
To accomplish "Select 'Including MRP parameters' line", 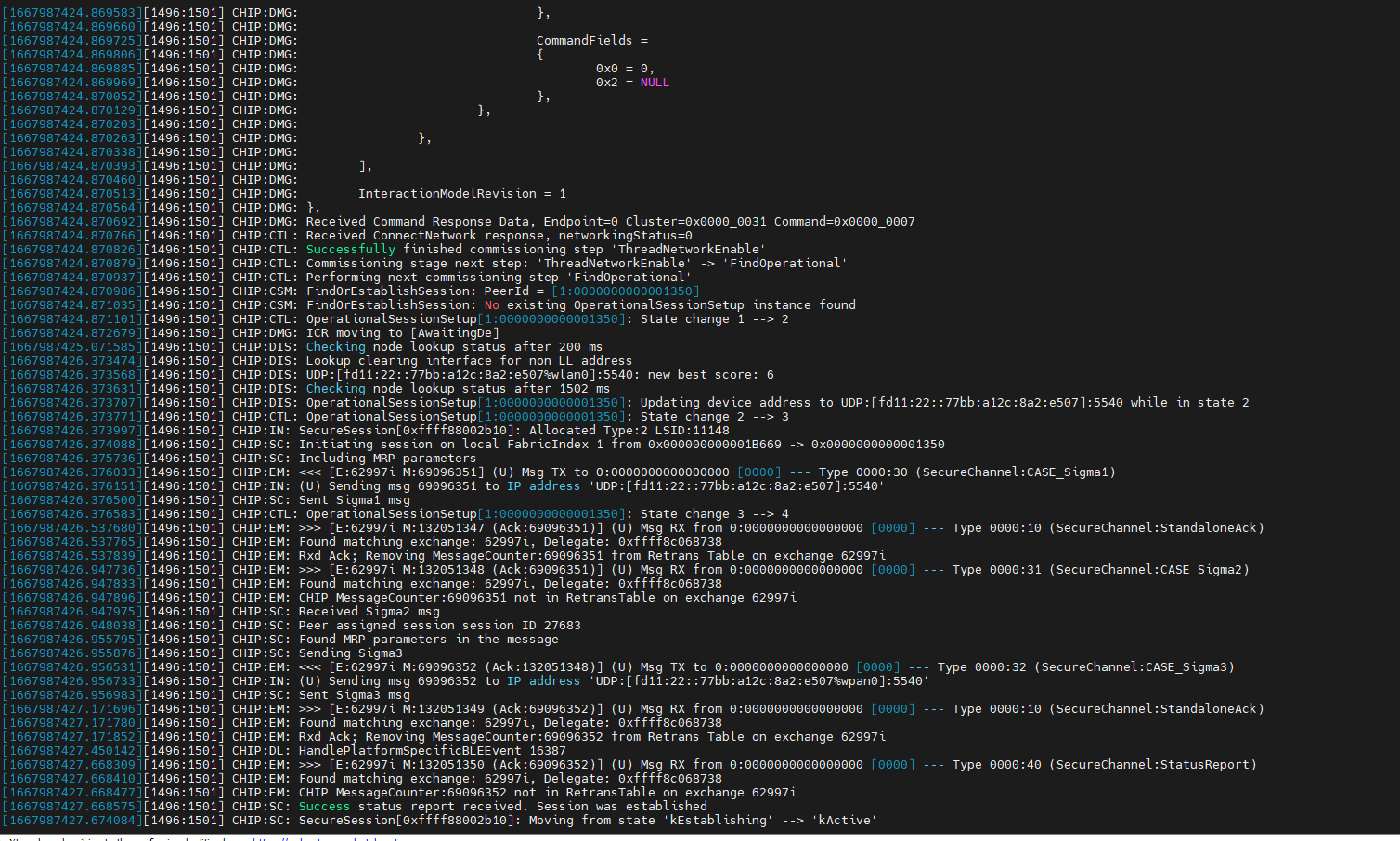I will [x=388, y=459].
